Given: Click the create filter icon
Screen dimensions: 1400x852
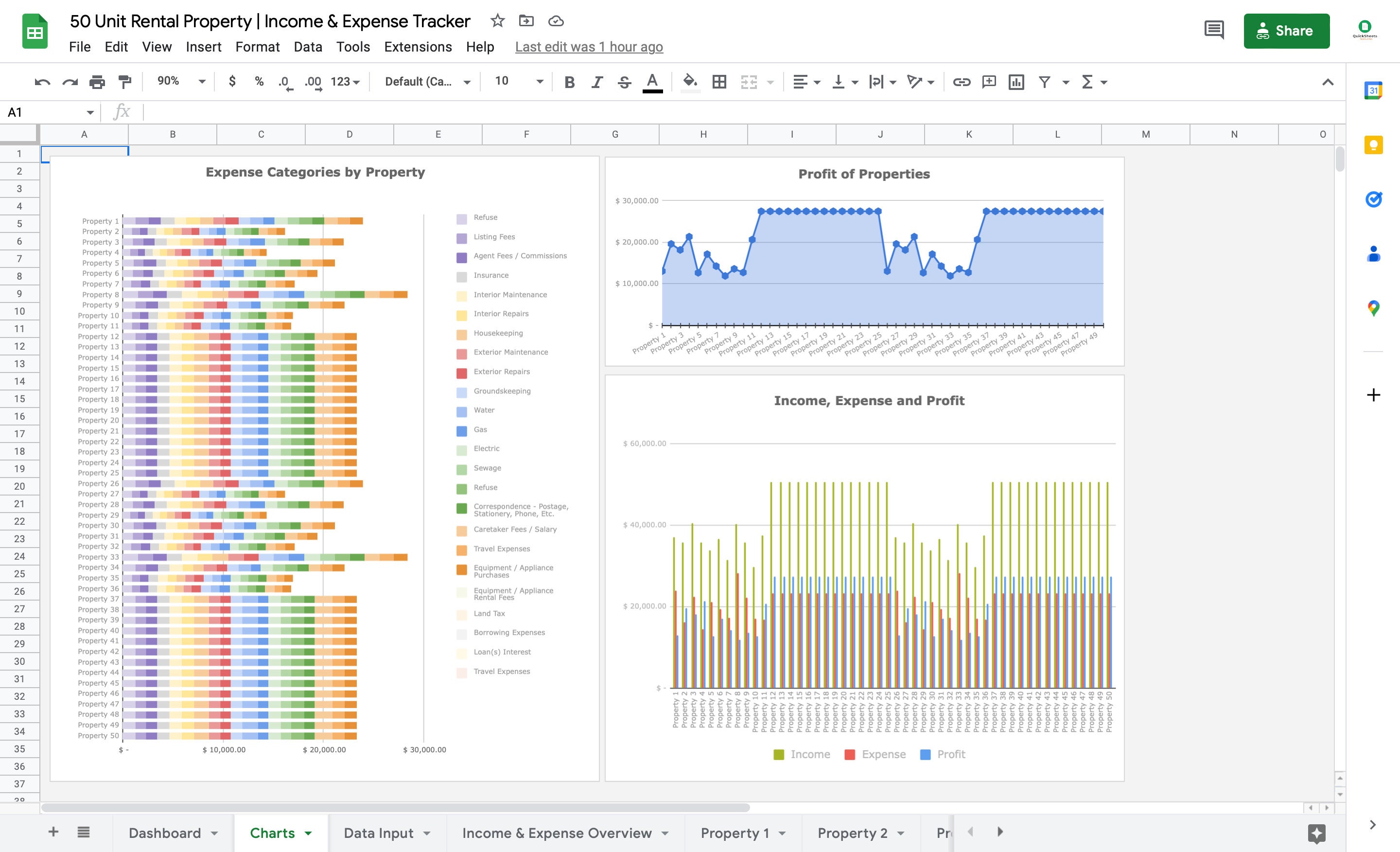Looking at the screenshot, I should (x=1044, y=82).
